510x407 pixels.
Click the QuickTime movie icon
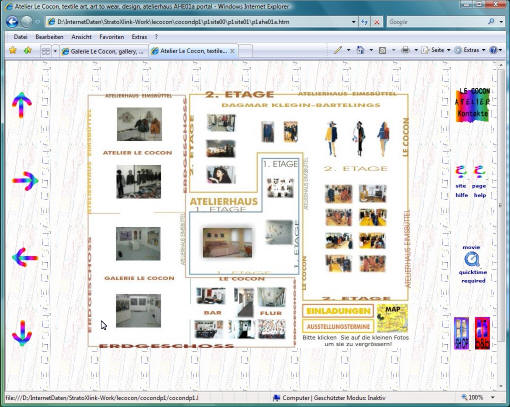(x=472, y=260)
